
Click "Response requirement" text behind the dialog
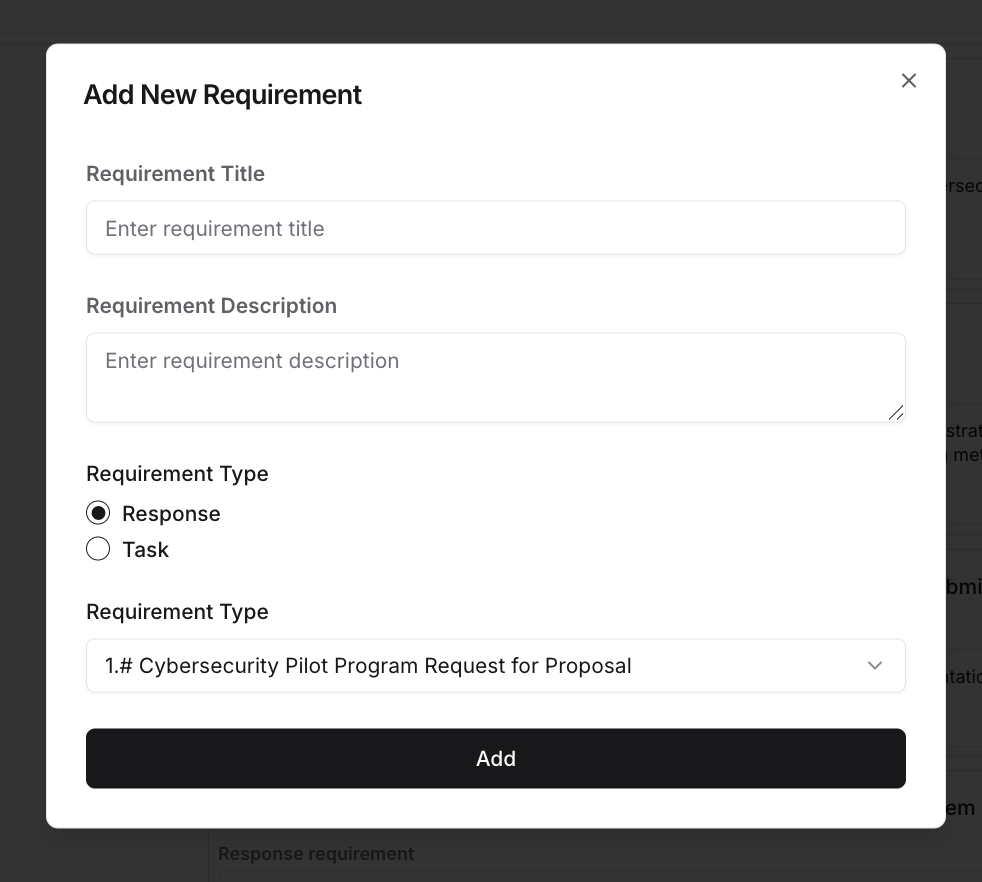tap(316, 854)
